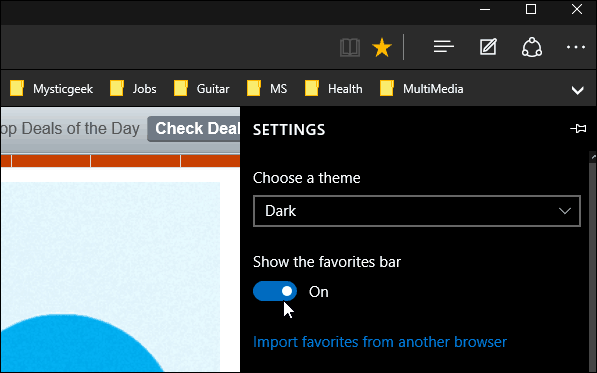Open the Choose a theme dropdown
The width and height of the screenshot is (597, 373).
pyautogui.click(x=417, y=211)
